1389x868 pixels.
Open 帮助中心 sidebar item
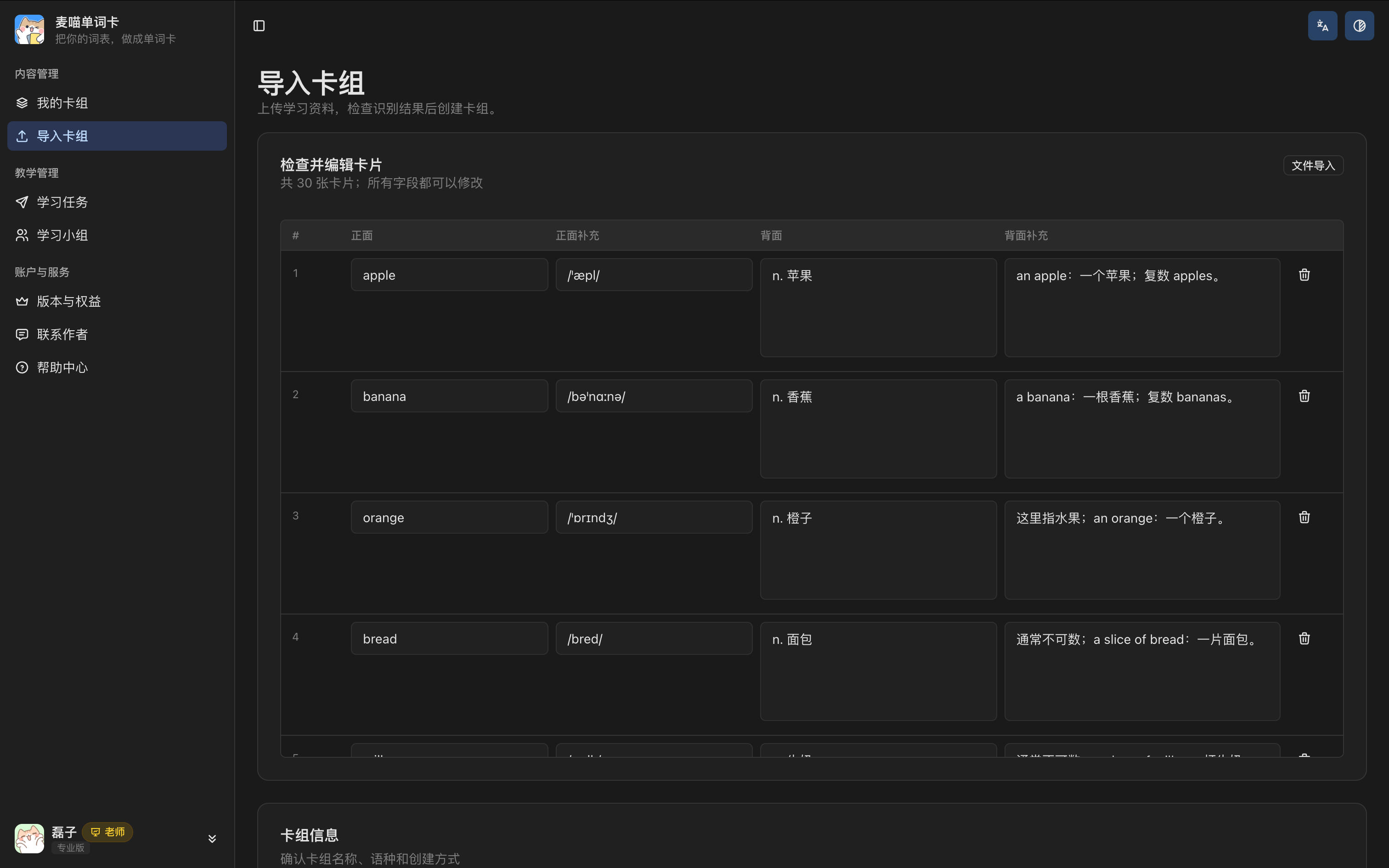tap(117, 367)
